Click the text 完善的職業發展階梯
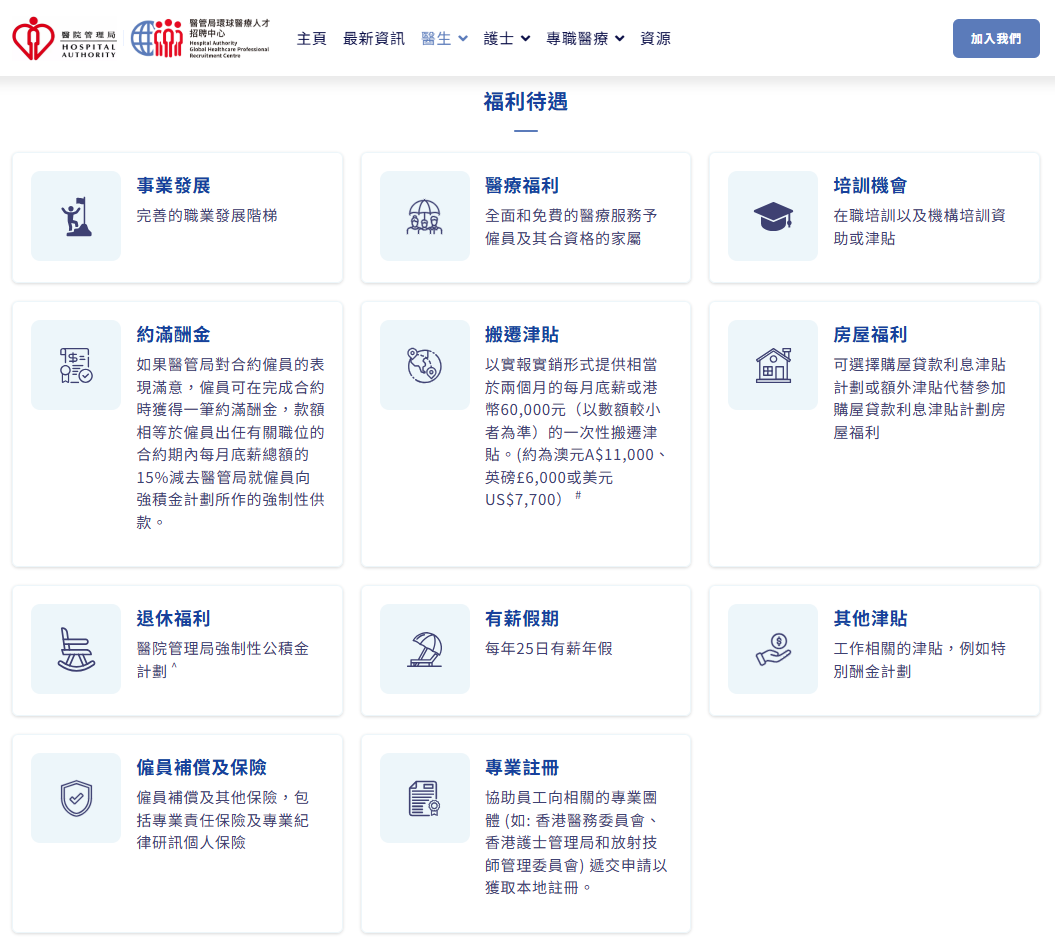 207,216
